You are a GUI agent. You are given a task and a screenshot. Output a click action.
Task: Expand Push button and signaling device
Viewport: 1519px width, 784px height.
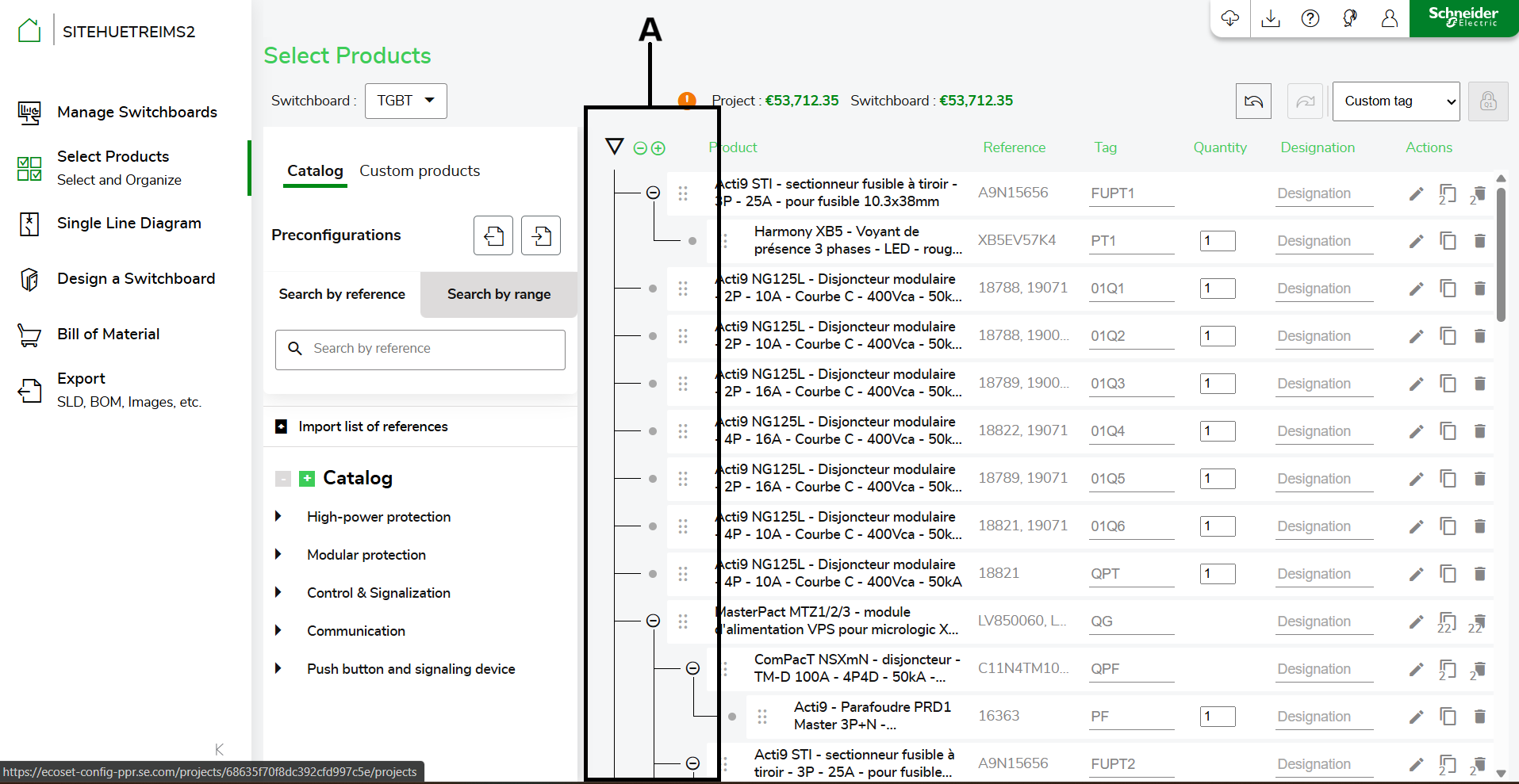click(x=278, y=668)
